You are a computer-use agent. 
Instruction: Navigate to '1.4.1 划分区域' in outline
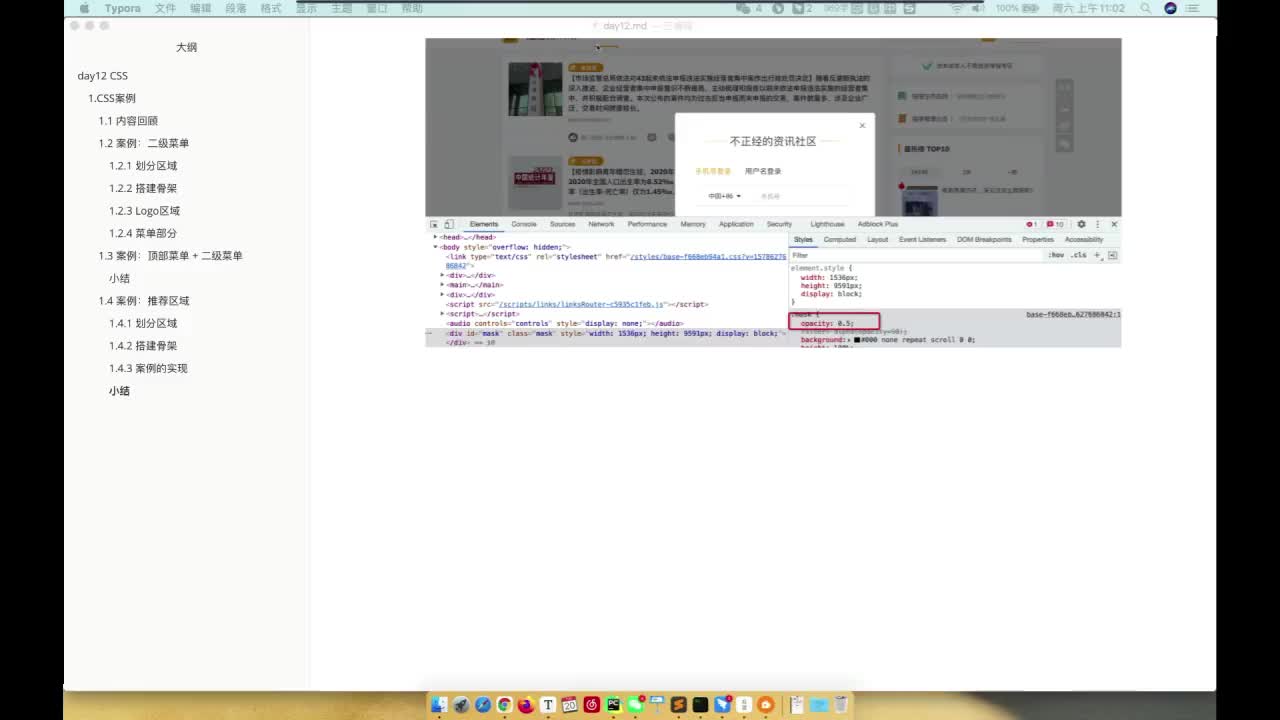pyautogui.click(x=143, y=323)
